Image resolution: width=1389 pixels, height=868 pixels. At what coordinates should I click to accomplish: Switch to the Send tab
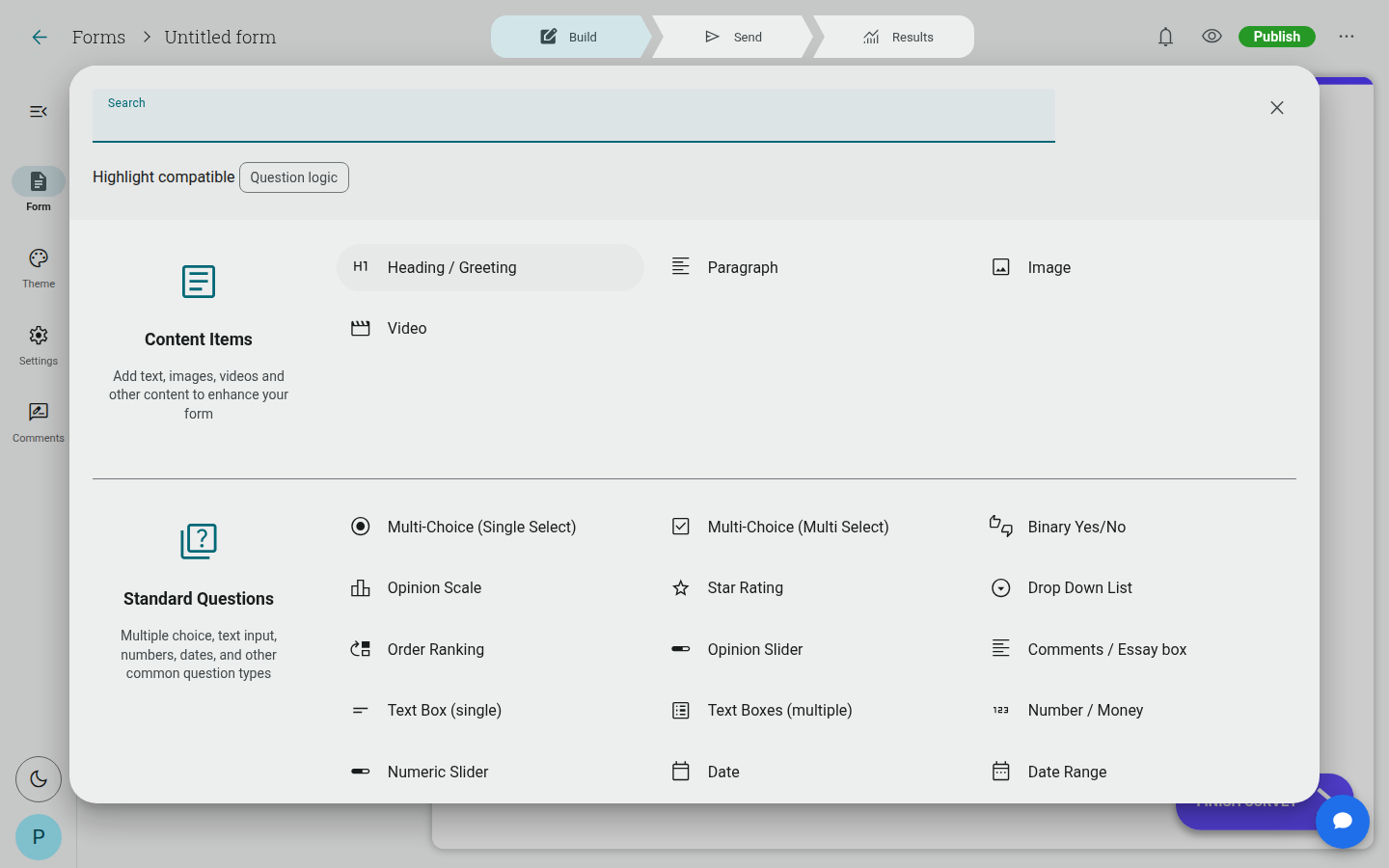pyautogui.click(x=734, y=37)
